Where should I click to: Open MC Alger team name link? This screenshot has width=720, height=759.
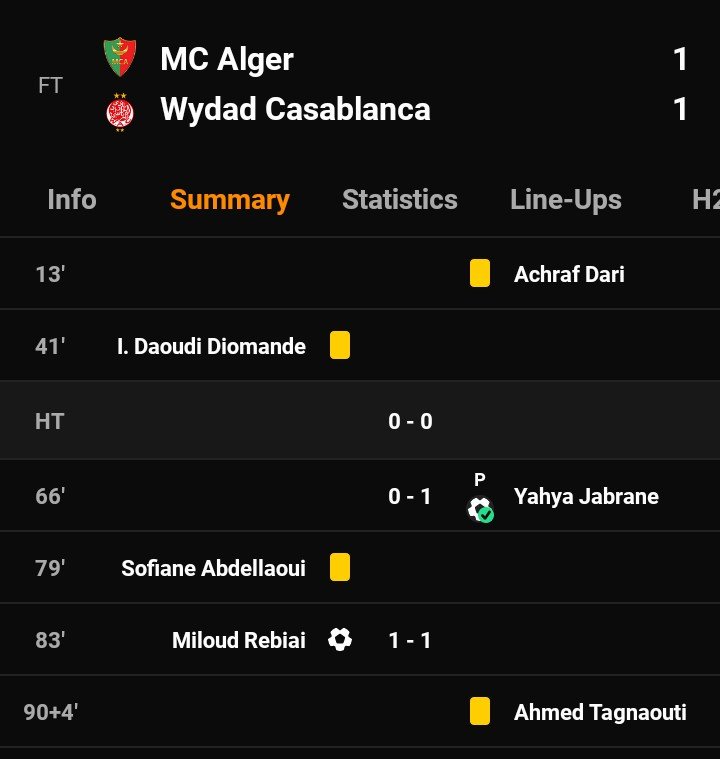point(227,59)
